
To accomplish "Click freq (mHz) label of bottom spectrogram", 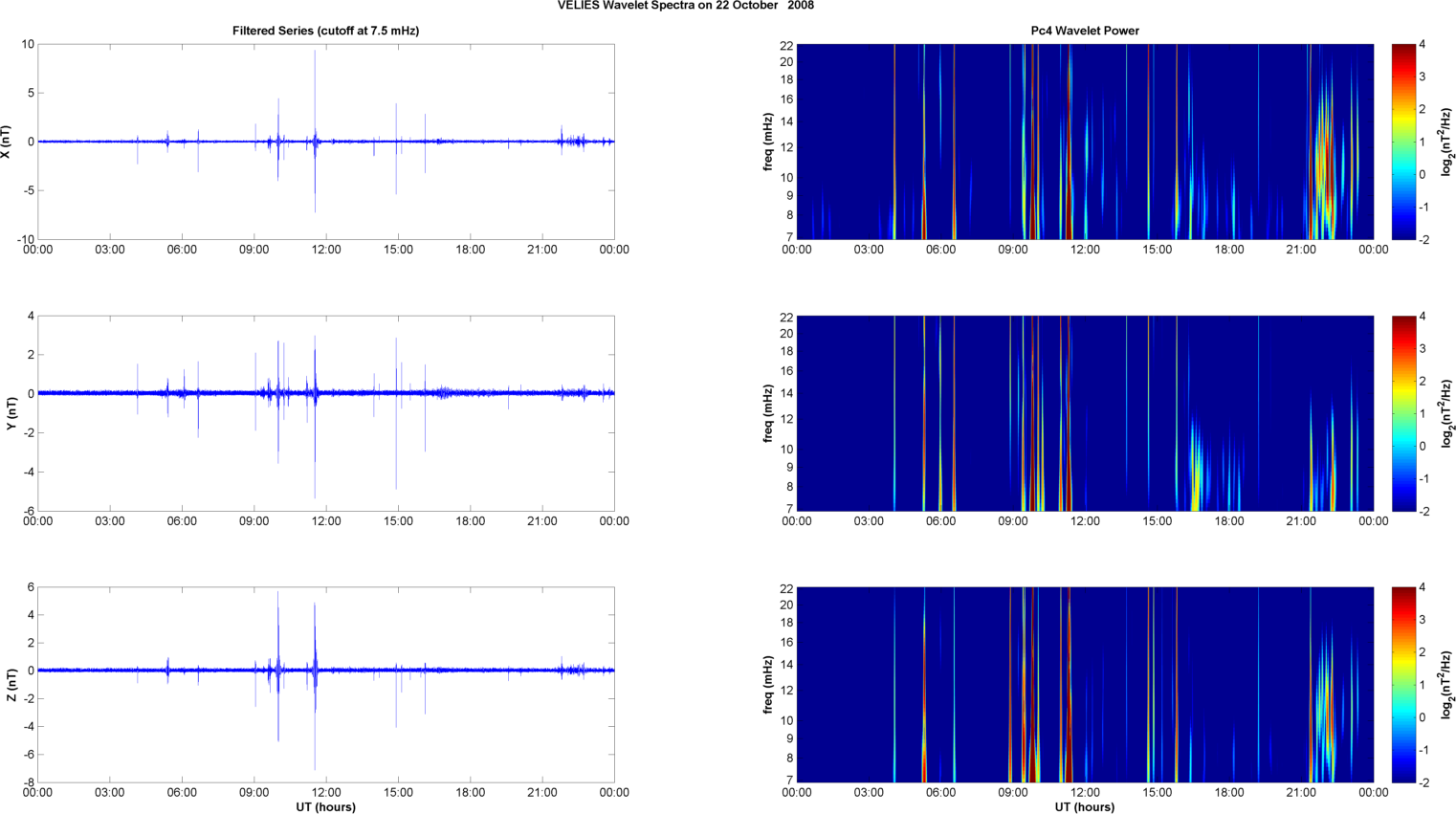I will click(768, 685).
